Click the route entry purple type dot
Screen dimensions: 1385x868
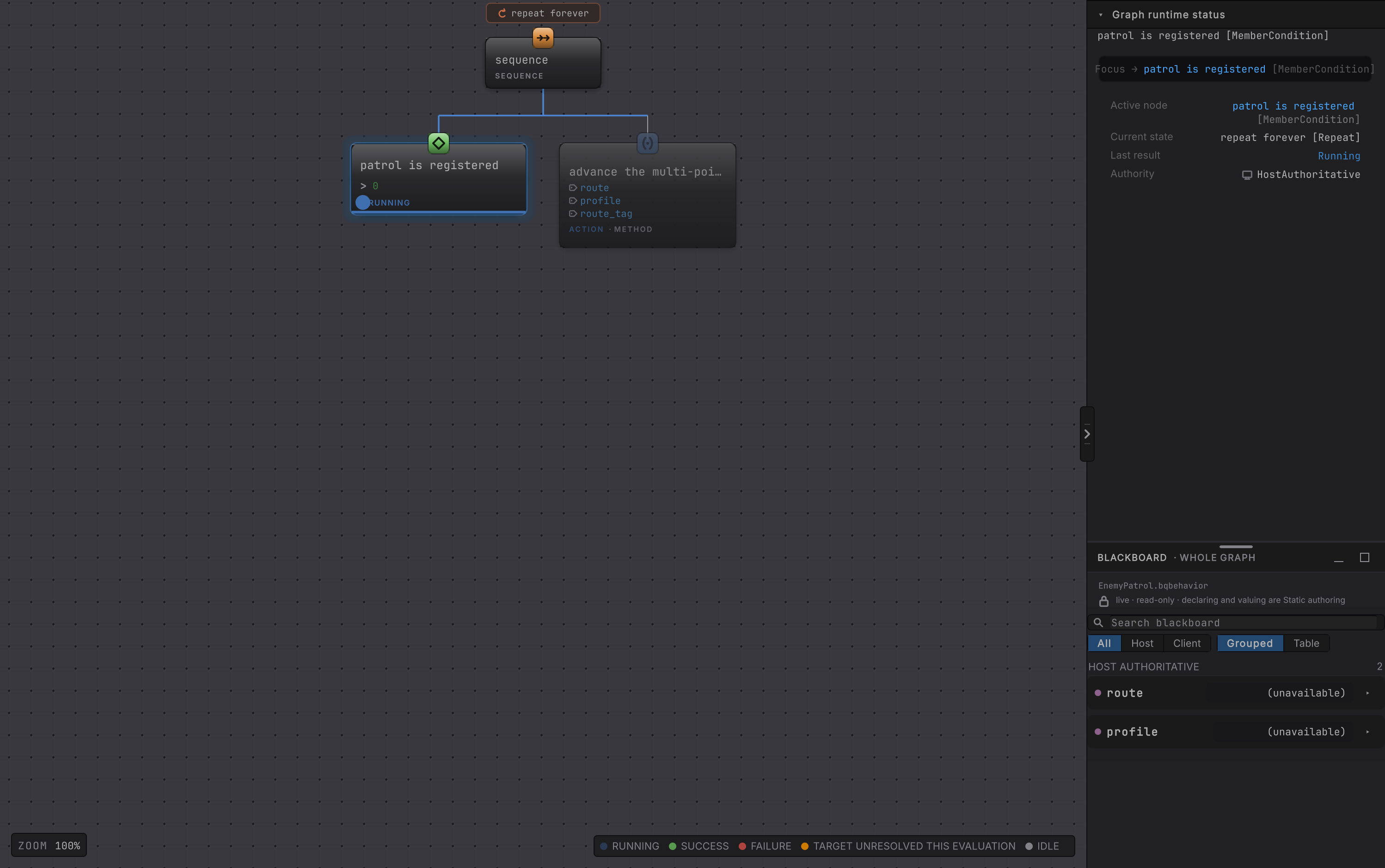pyautogui.click(x=1097, y=693)
